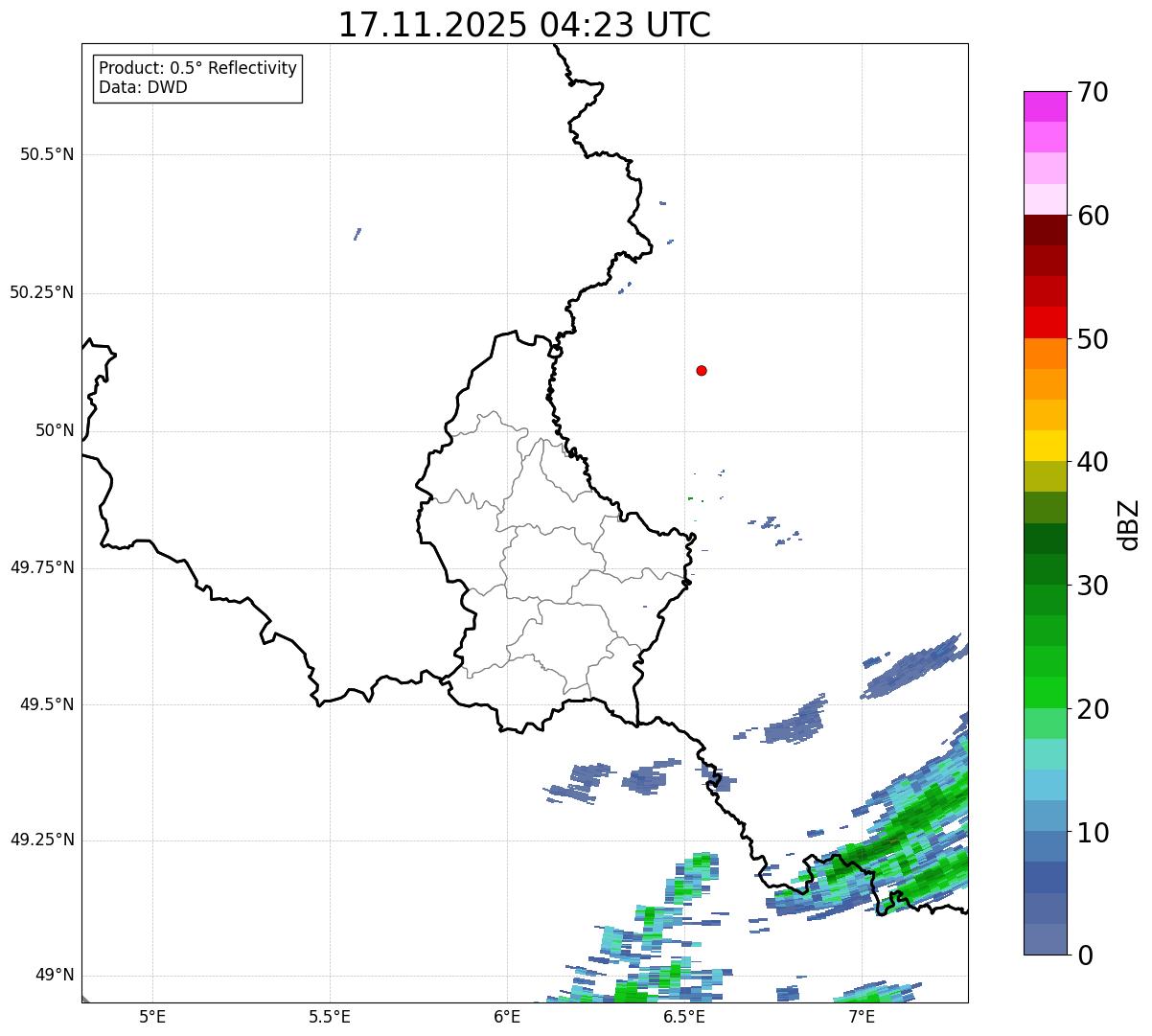Pick the magenta swatch at top of colorbar
Viewport: 1152px width, 1036px height.
[x=1046, y=106]
